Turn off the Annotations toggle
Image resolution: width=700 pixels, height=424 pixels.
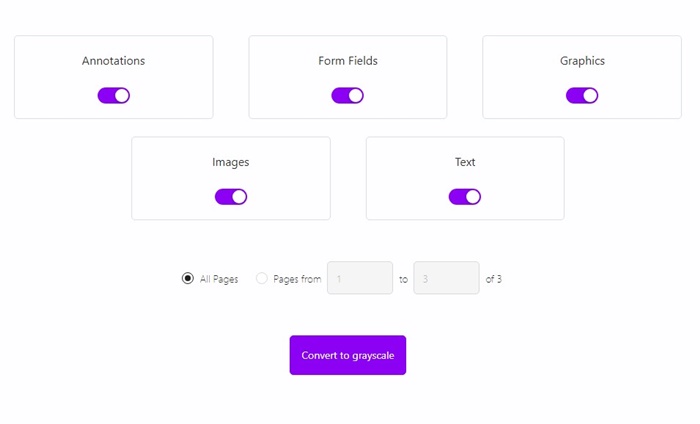coord(113,96)
